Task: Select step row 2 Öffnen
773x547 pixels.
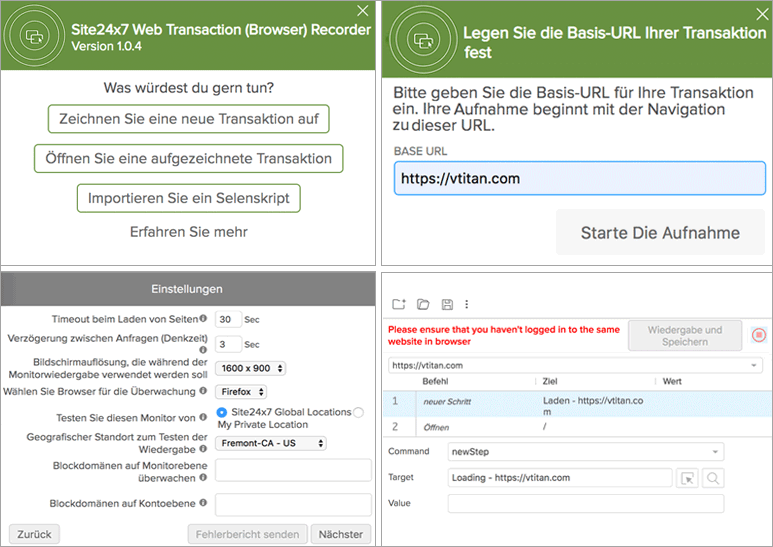Action: tap(577, 427)
